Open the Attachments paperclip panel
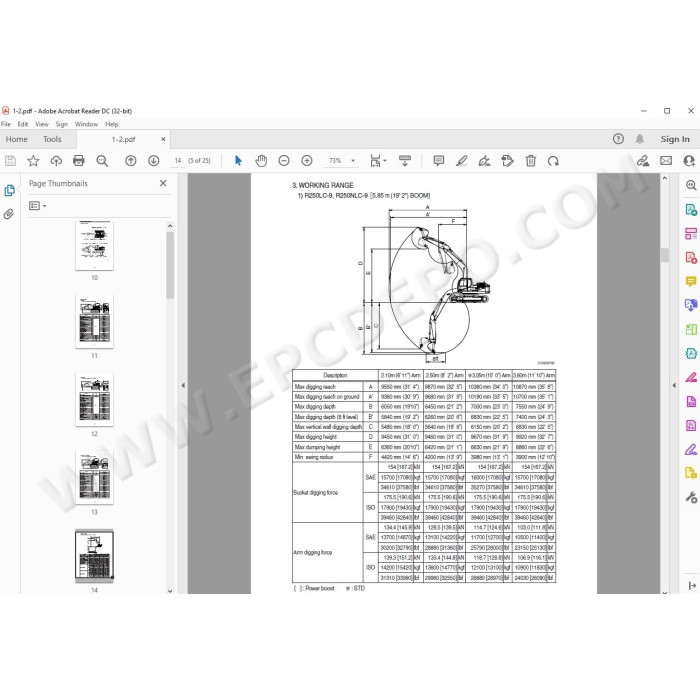Screen dimensions: 700x700 click(x=9, y=214)
